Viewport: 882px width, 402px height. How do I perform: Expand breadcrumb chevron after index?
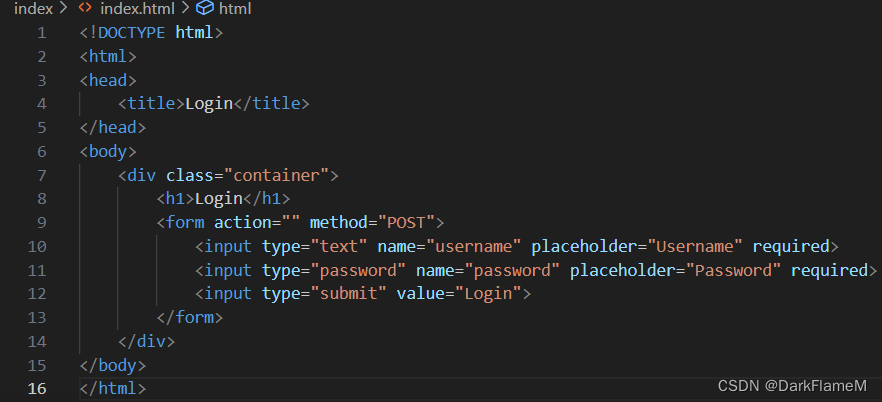point(63,8)
